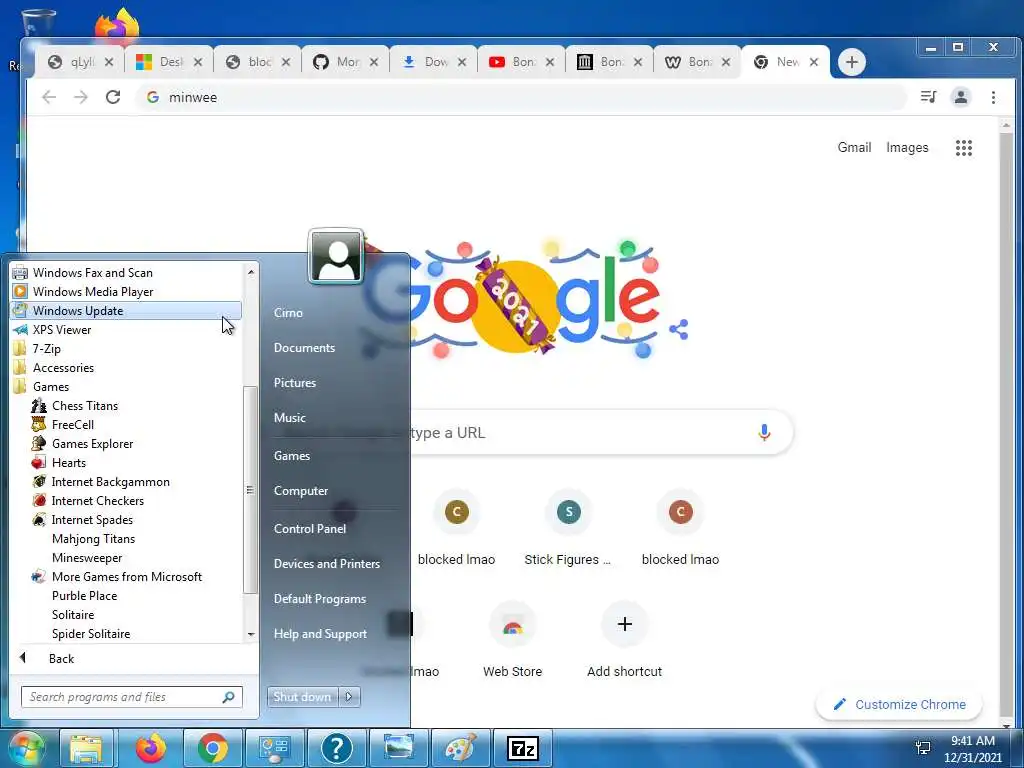Image resolution: width=1024 pixels, height=768 pixels.
Task: Launch Chess Titans
Action: (x=85, y=406)
